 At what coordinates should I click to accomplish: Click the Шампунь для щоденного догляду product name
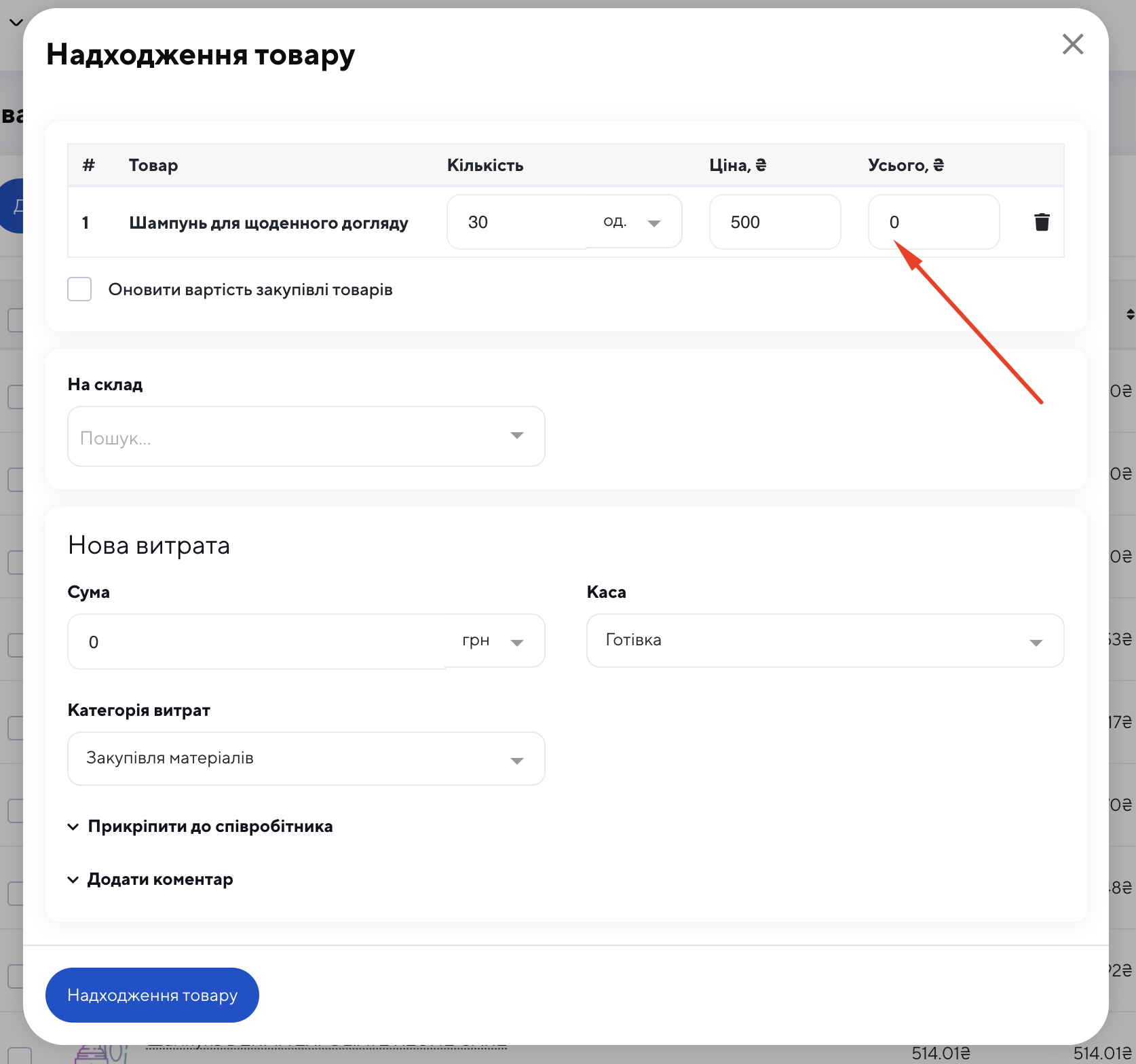pos(269,223)
